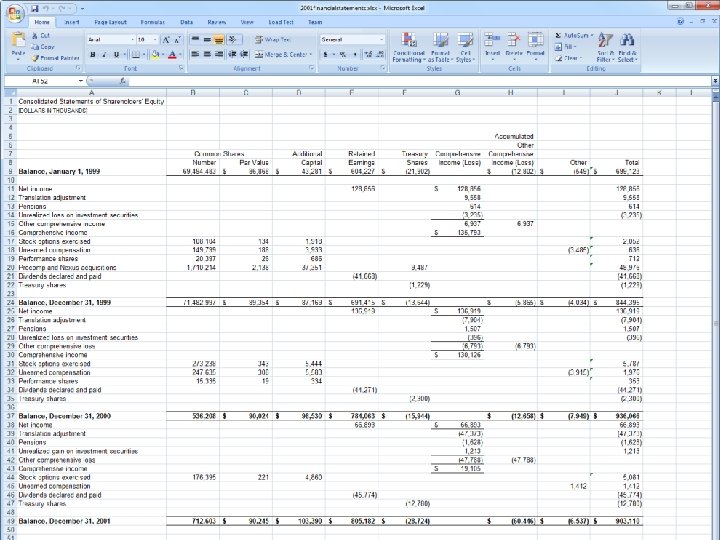The height and width of the screenshot is (540, 720).
Task: Align text to the left
Action: tap(195, 54)
